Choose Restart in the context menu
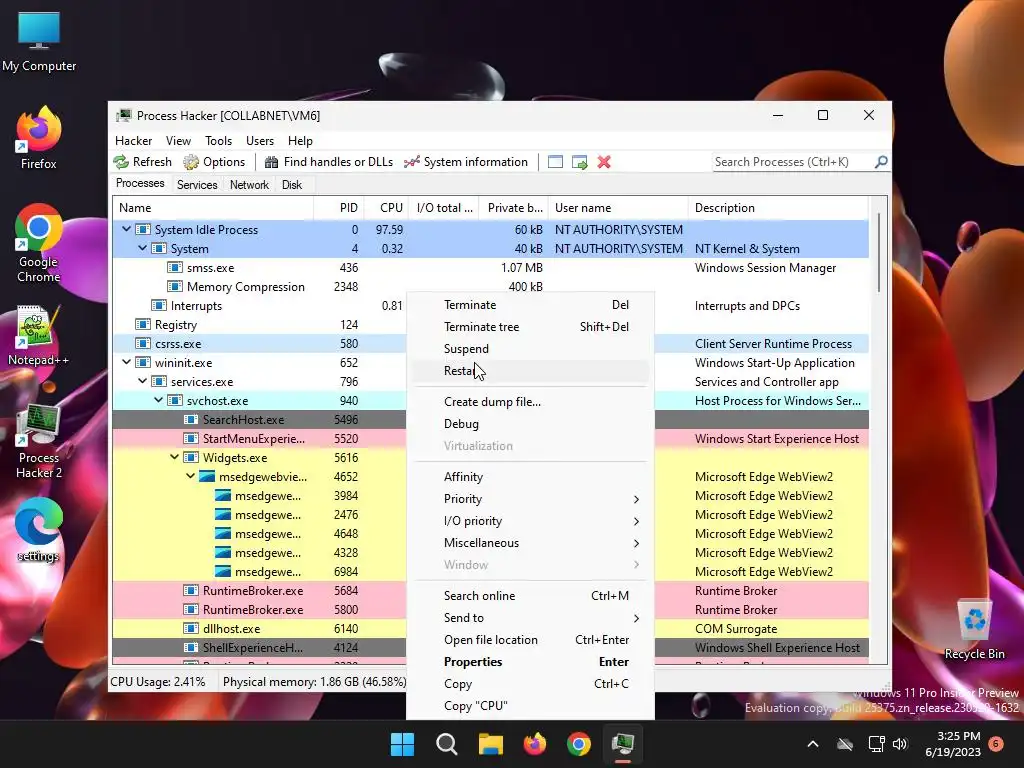The width and height of the screenshot is (1024, 768). click(530, 371)
